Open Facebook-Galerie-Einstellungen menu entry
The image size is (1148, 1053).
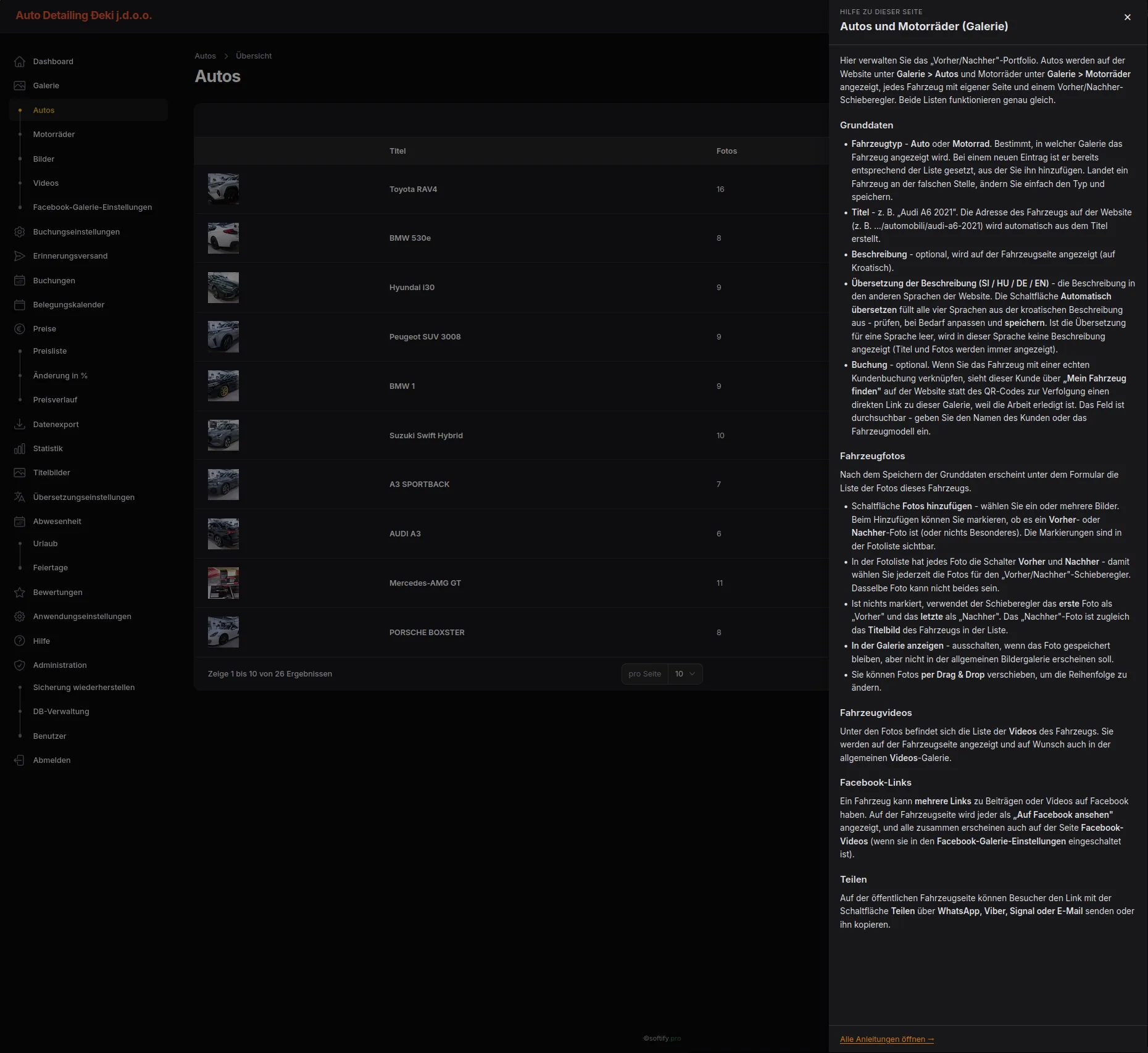(x=93, y=207)
